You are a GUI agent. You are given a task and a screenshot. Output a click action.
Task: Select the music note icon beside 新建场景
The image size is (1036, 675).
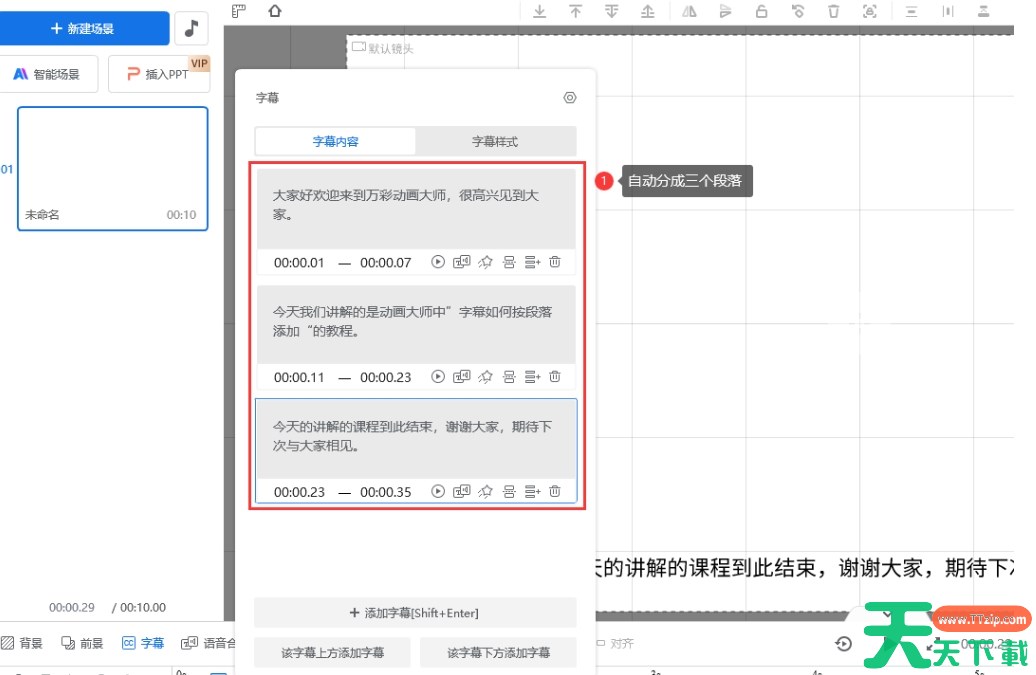point(191,28)
